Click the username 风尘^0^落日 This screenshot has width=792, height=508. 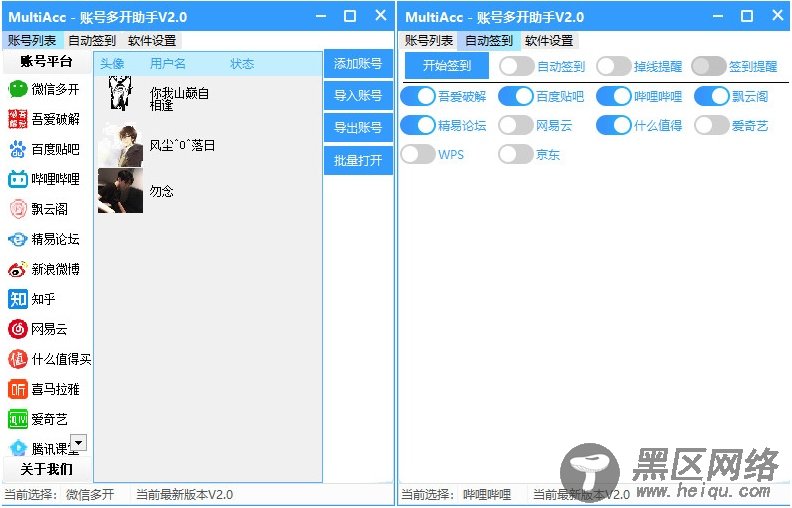coord(182,145)
